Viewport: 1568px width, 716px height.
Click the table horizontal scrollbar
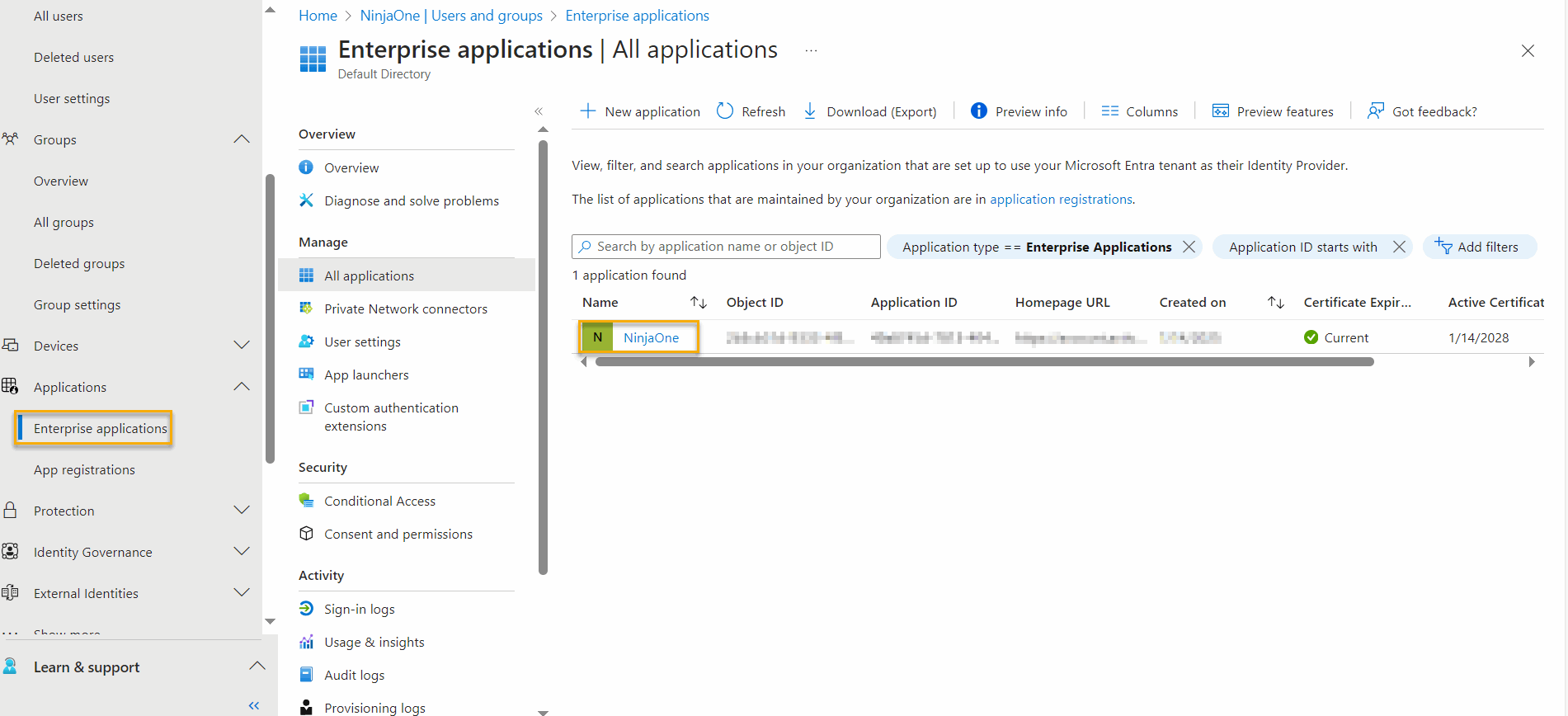[x=984, y=361]
